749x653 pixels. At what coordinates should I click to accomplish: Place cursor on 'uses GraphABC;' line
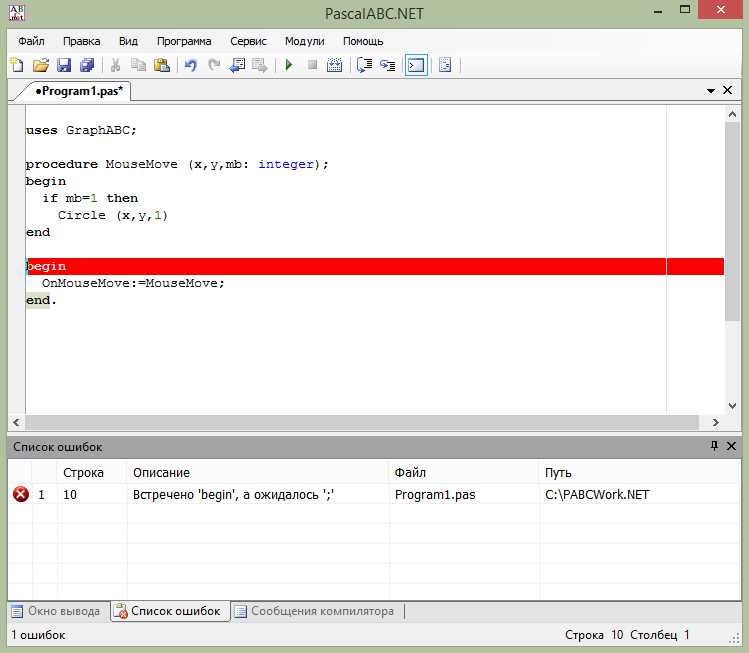point(81,130)
